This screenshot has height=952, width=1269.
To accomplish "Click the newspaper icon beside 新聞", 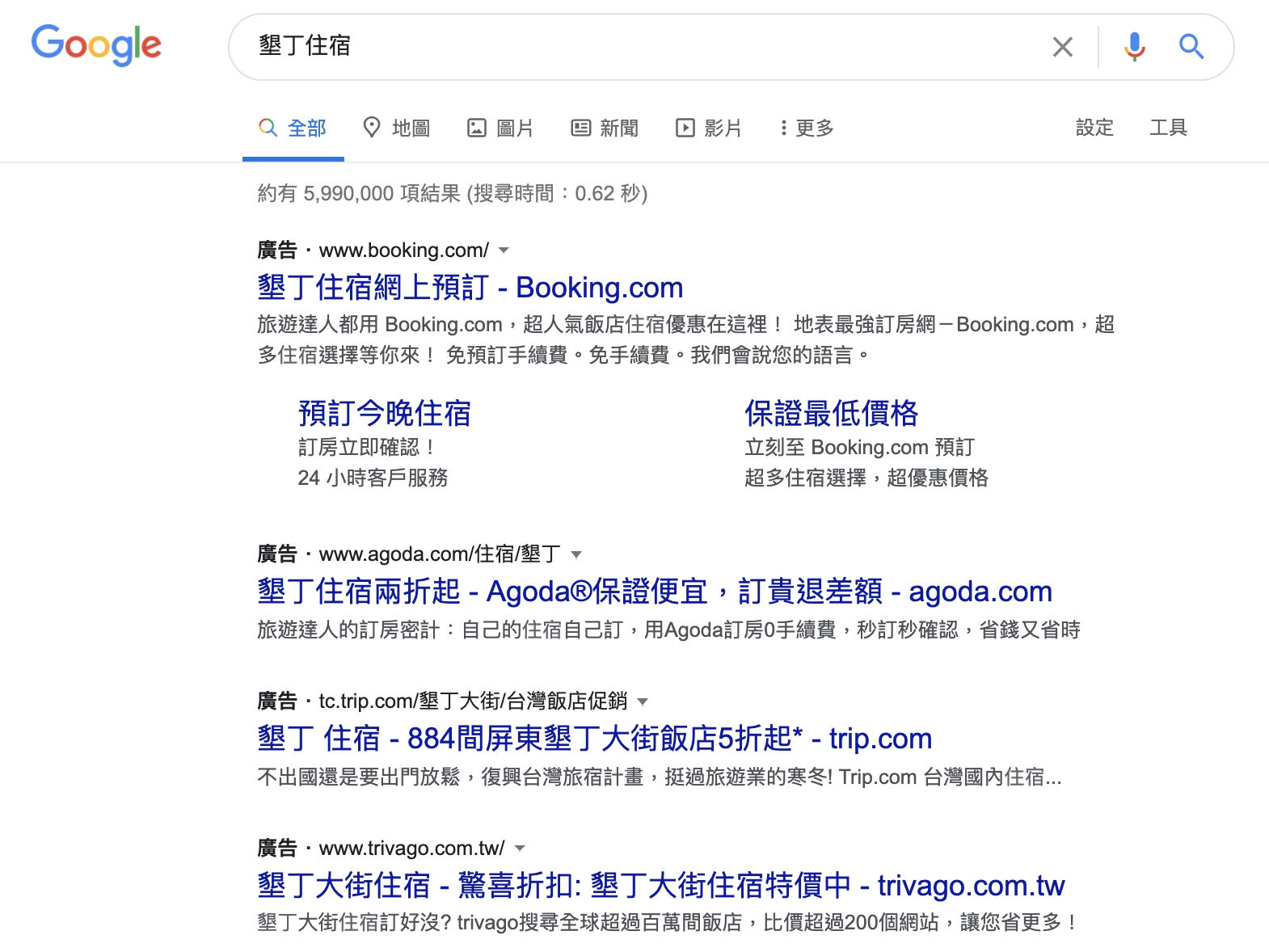I will pyautogui.click(x=581, y=128).
